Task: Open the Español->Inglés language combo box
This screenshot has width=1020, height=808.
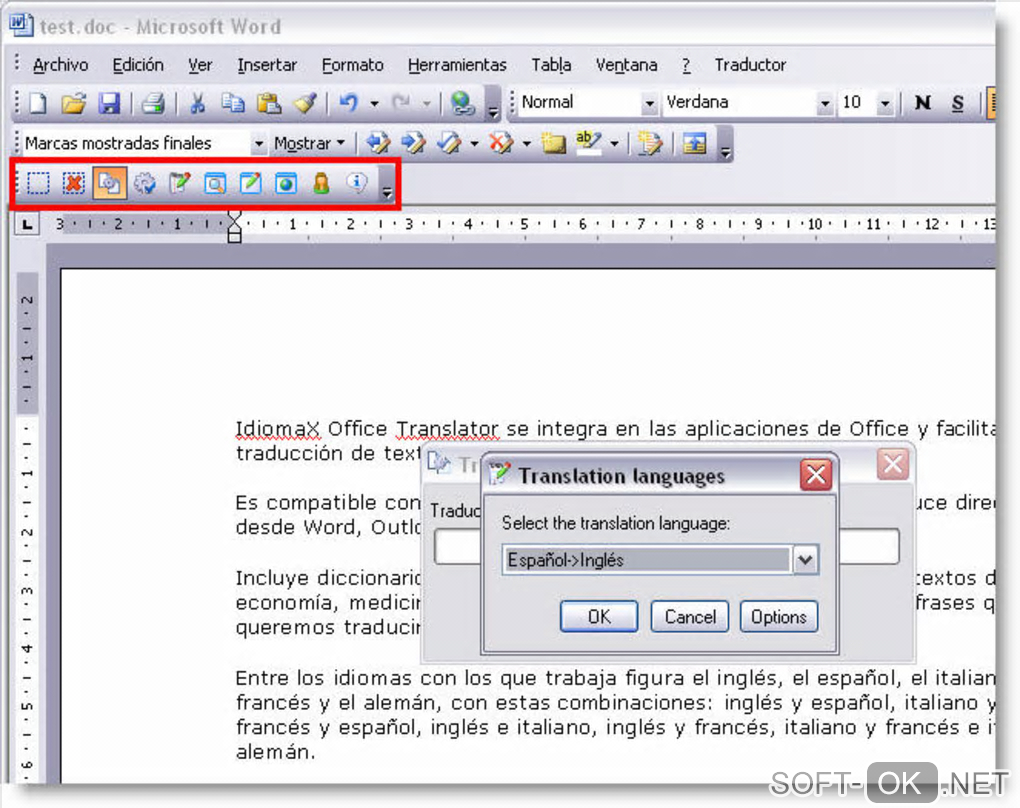Action: pos(660,559)
